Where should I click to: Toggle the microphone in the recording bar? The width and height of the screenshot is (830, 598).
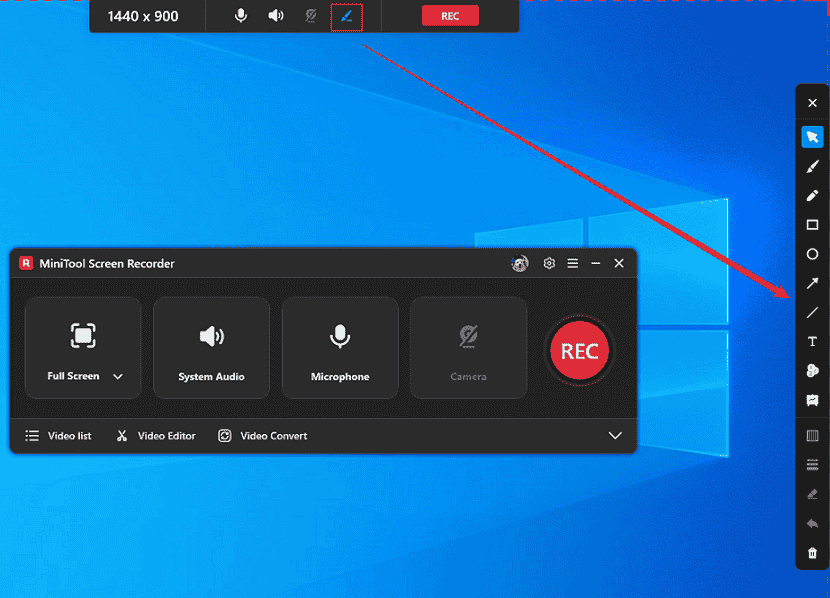pos(240,16)
